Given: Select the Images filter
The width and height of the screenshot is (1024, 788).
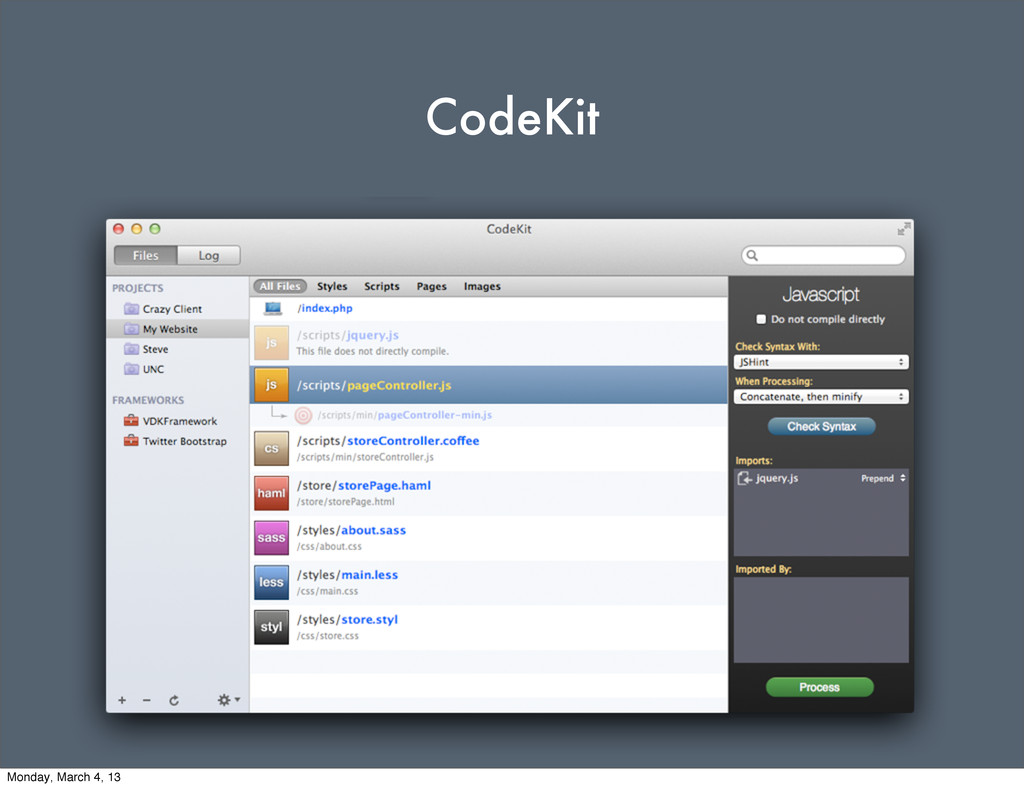Looking at the screenshot, I should tap(483, 286).
